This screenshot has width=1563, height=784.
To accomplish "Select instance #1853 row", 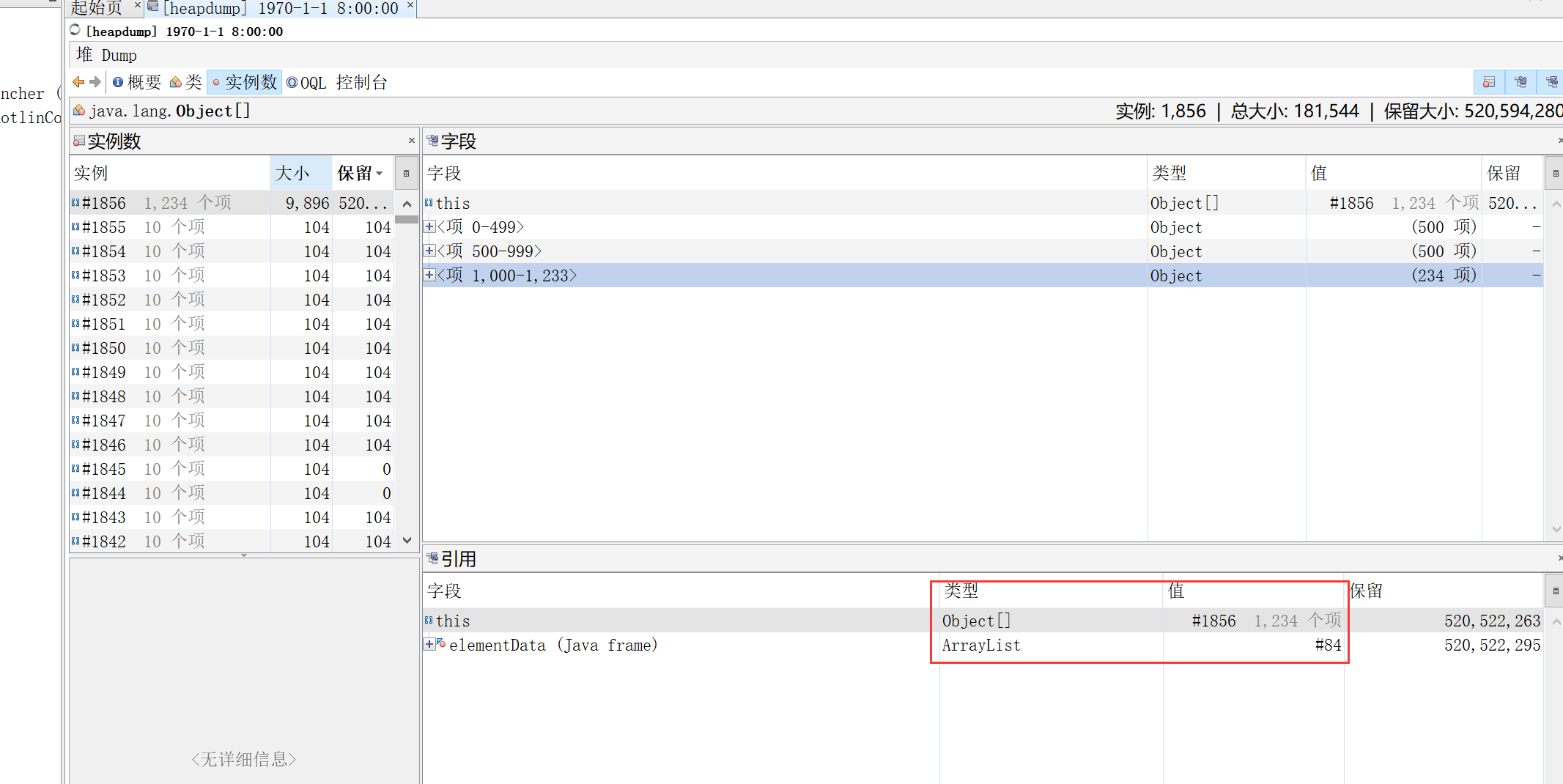I will (x=232, y=275).
